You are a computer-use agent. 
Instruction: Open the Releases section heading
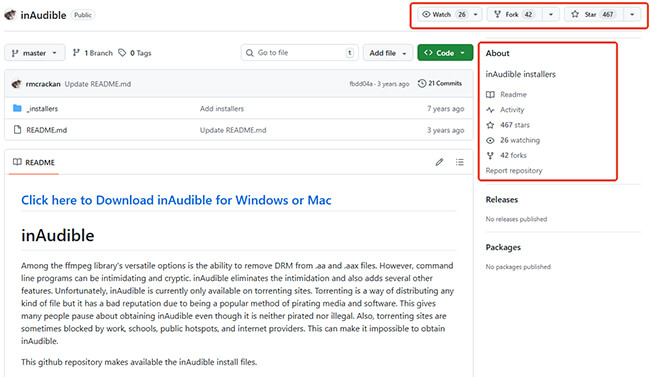(x=502, y=199)
